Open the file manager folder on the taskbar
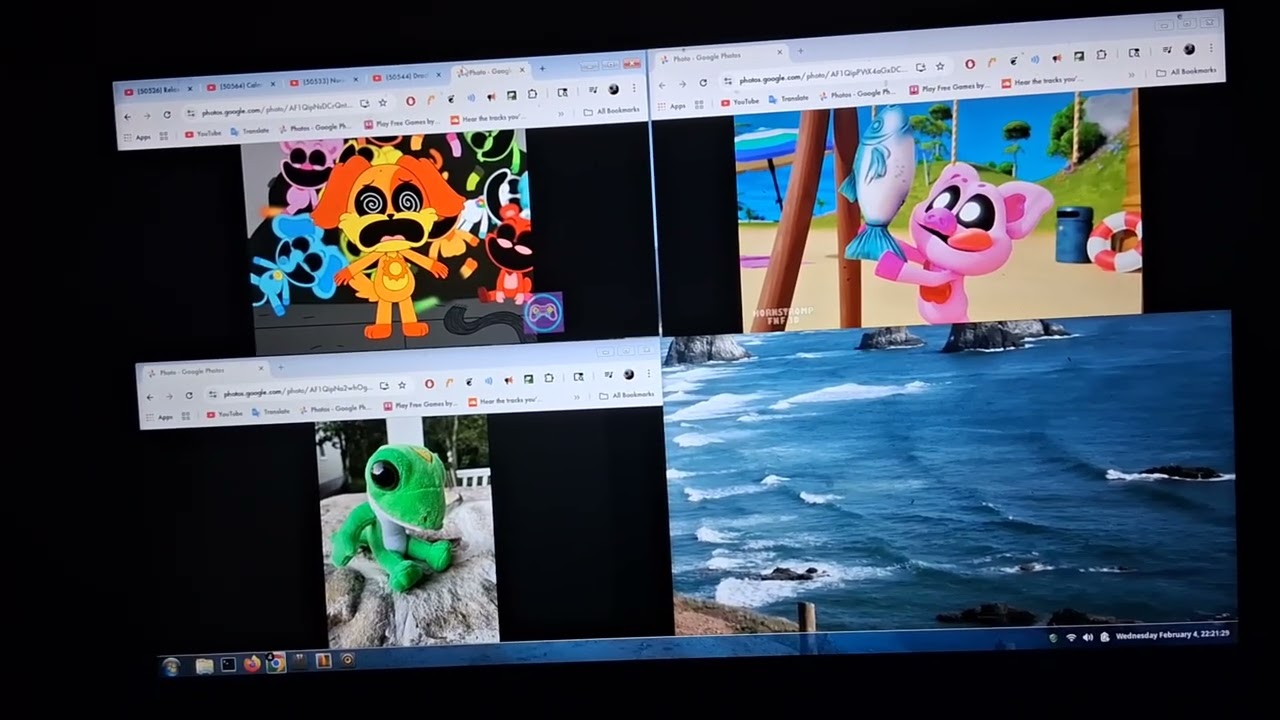This screenshot has height=720, width=1280. click(204, 665)
